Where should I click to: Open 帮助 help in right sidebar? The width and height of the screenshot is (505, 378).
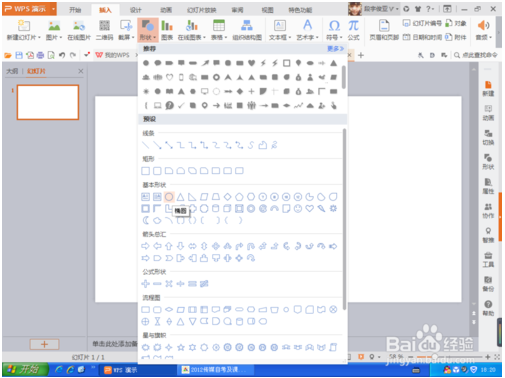(488, 308)
